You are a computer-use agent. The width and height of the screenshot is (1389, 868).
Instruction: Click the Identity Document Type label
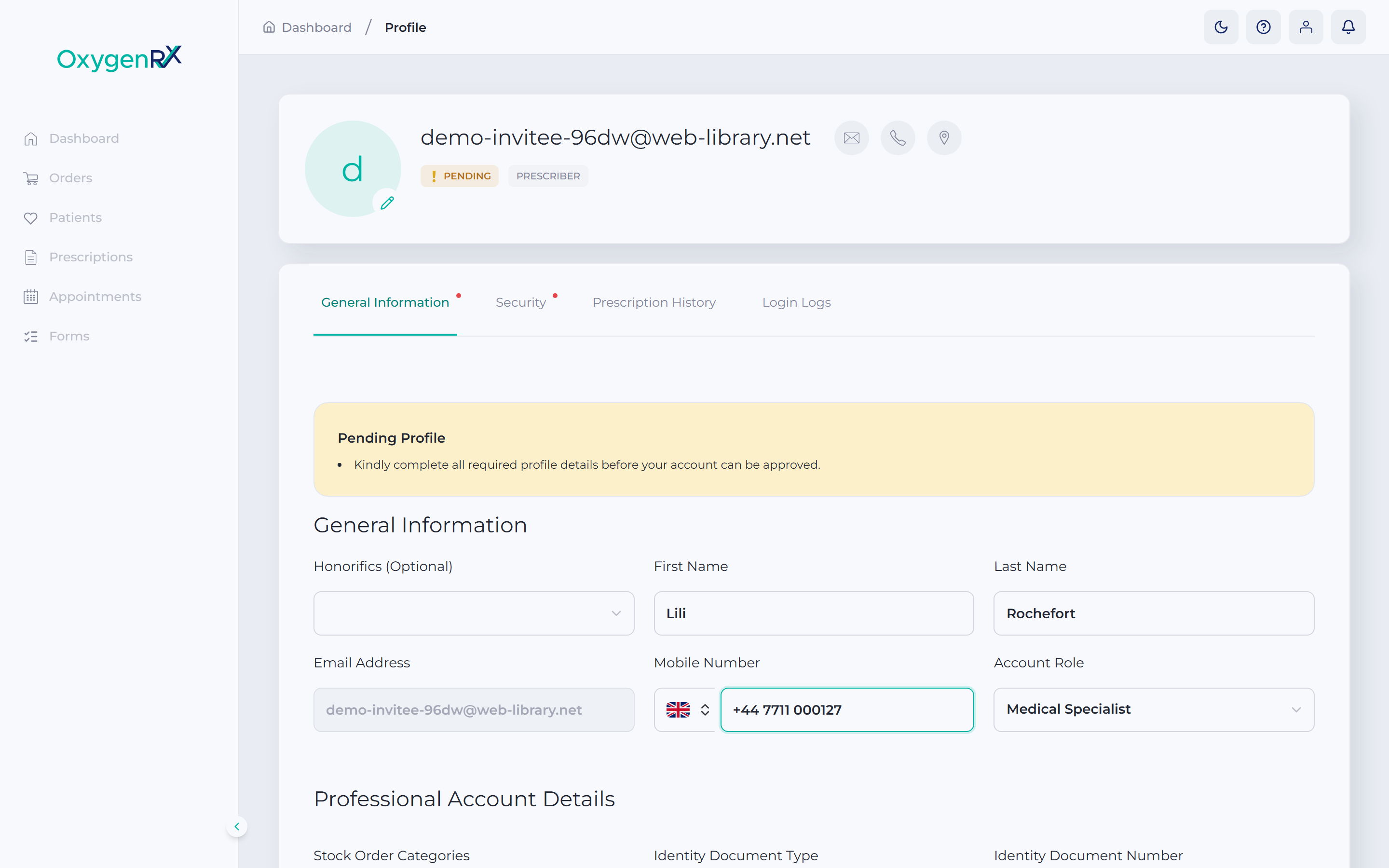click(x=736, y=855)
